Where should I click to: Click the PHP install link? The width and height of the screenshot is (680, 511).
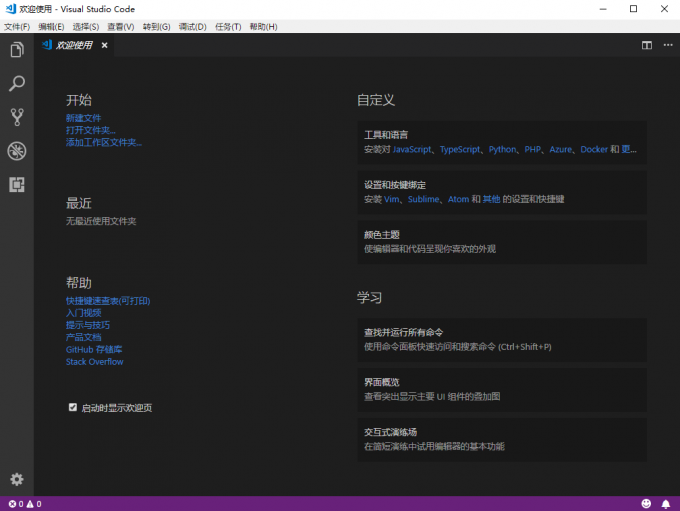coord(533,149)
